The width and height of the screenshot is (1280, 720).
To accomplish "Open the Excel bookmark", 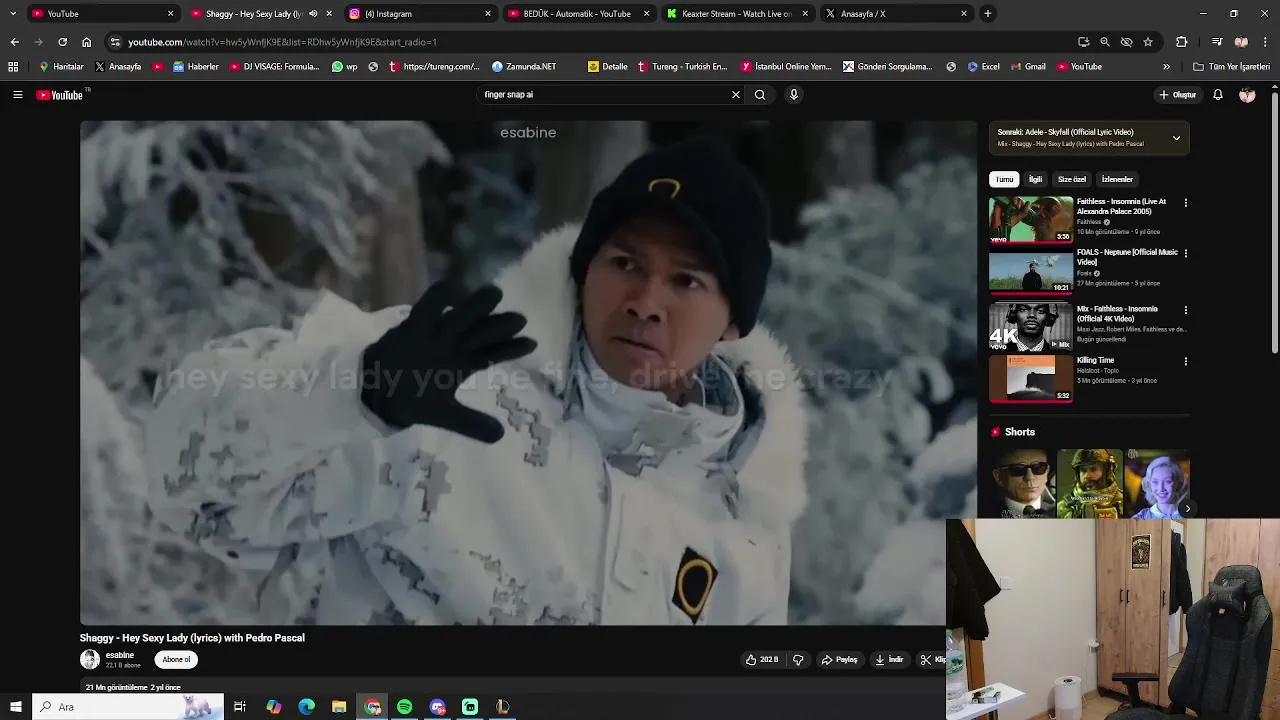I will [x=983, y=67].
